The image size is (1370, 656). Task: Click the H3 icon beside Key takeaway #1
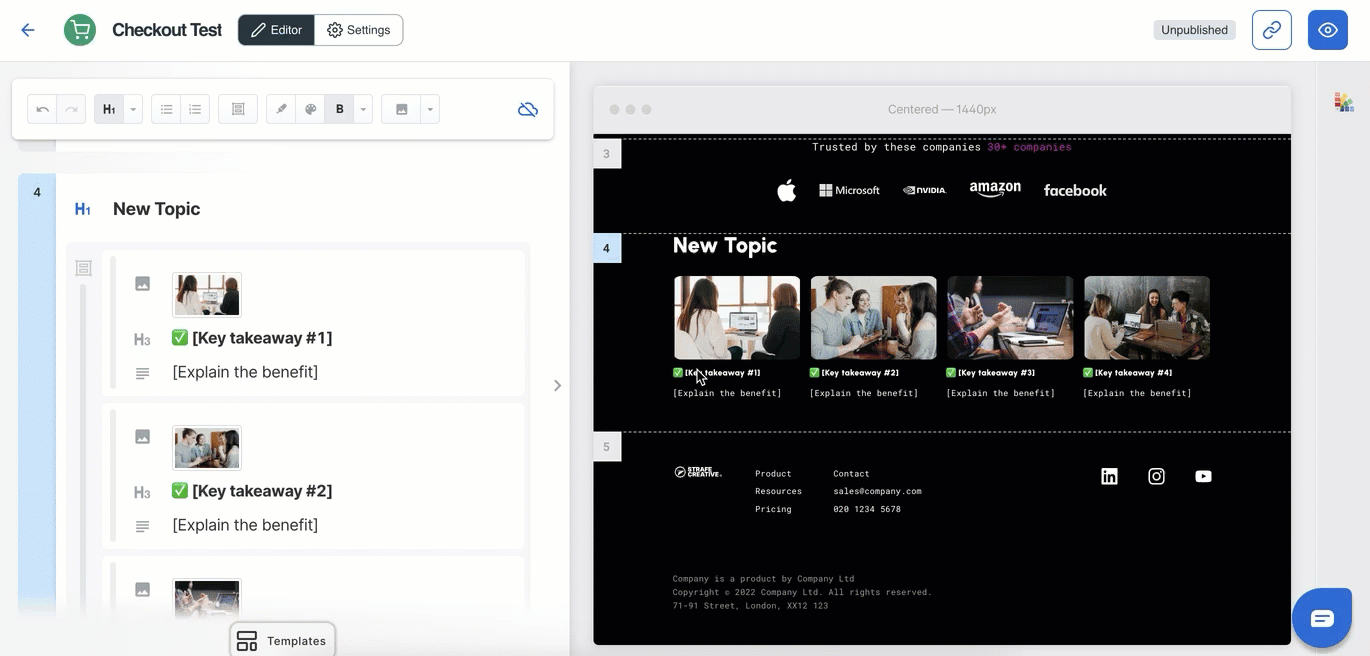point(142,340)
